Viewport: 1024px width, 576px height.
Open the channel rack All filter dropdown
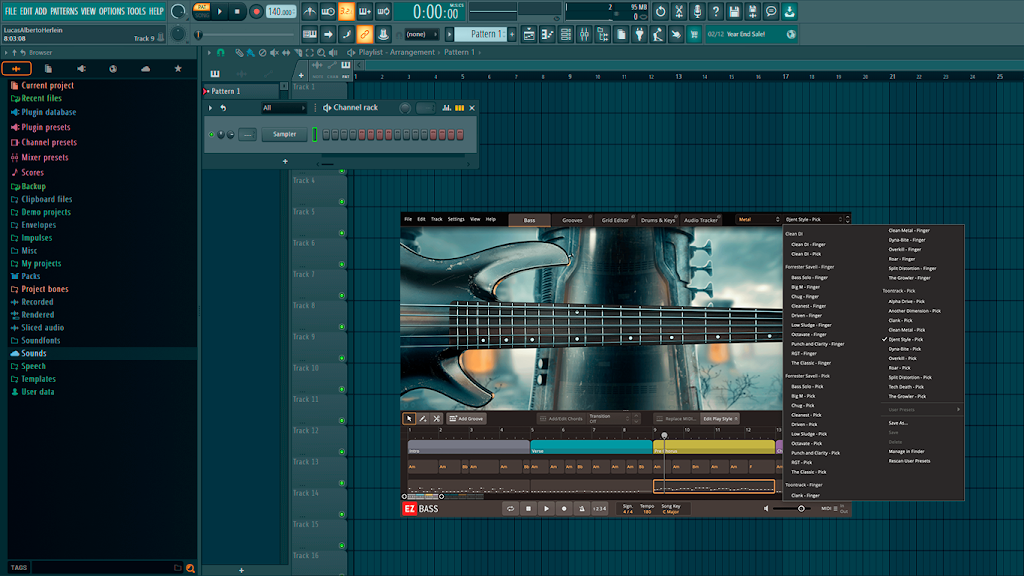click(283, 108)
